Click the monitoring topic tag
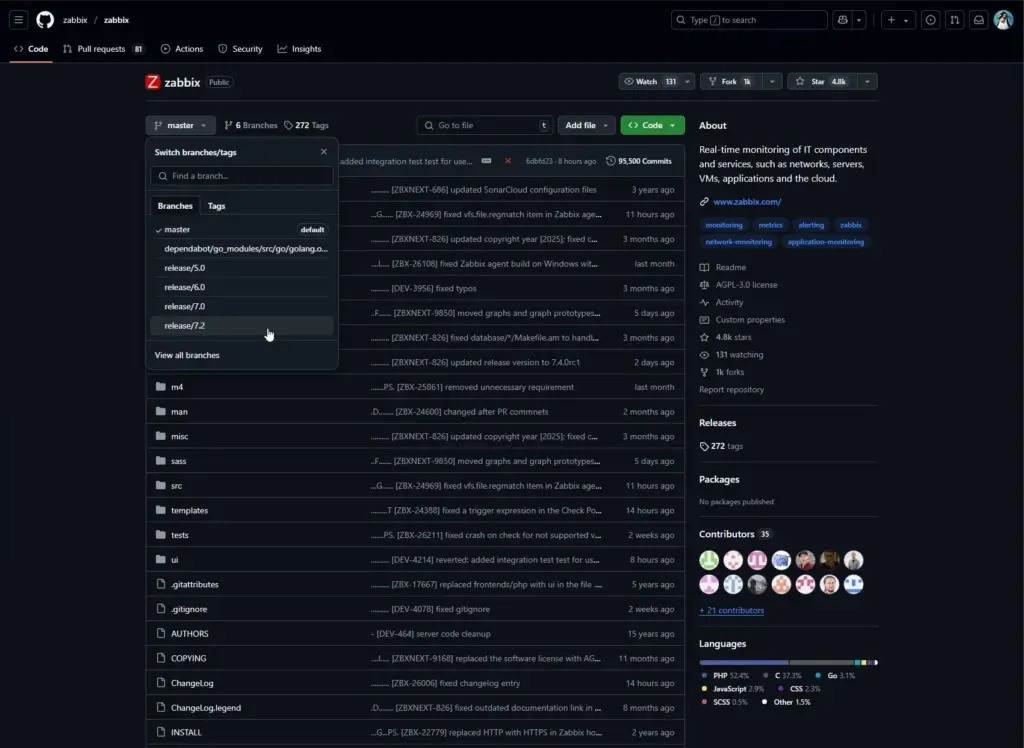The height and width of the screenshot is (748, 1024). [x=724, y=225]
